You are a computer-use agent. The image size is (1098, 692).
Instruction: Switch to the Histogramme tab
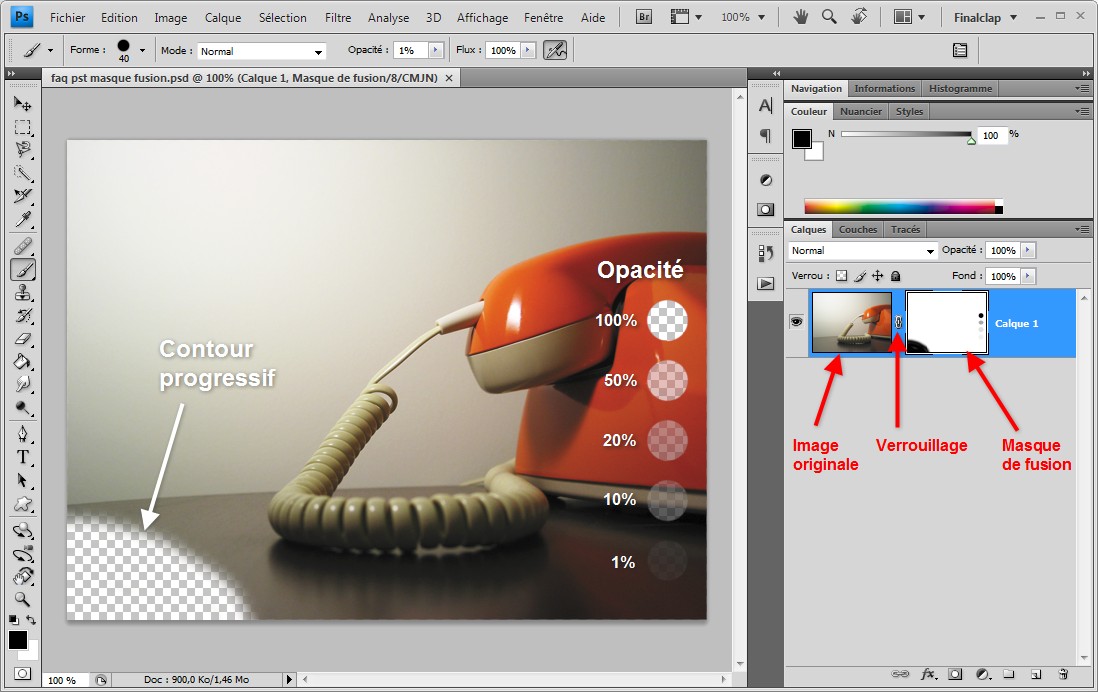tap(960, 88)
